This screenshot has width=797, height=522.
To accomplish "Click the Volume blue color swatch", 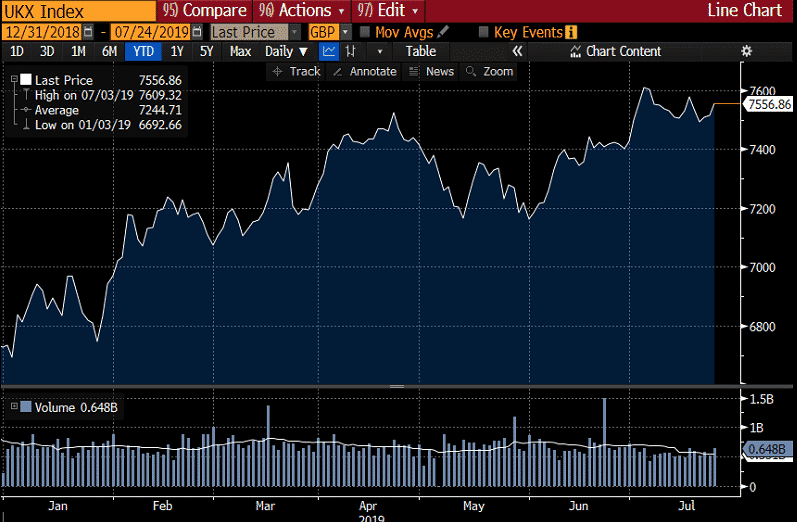I will point(26,407).
